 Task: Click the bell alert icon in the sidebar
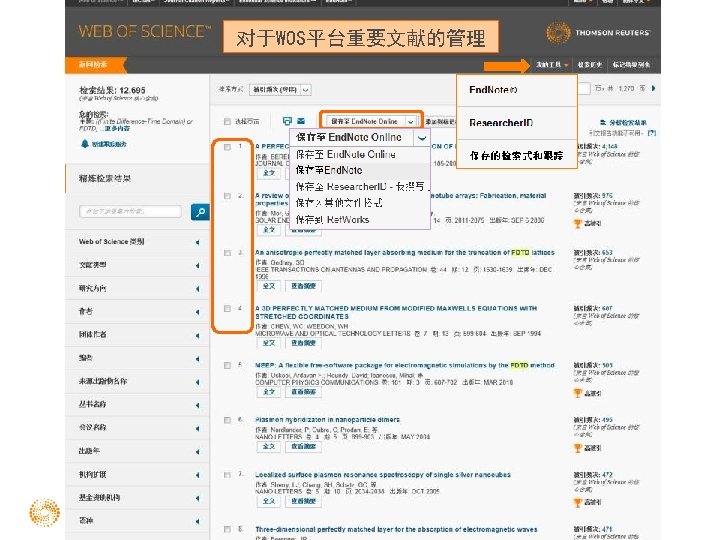(x=84, y=144)
